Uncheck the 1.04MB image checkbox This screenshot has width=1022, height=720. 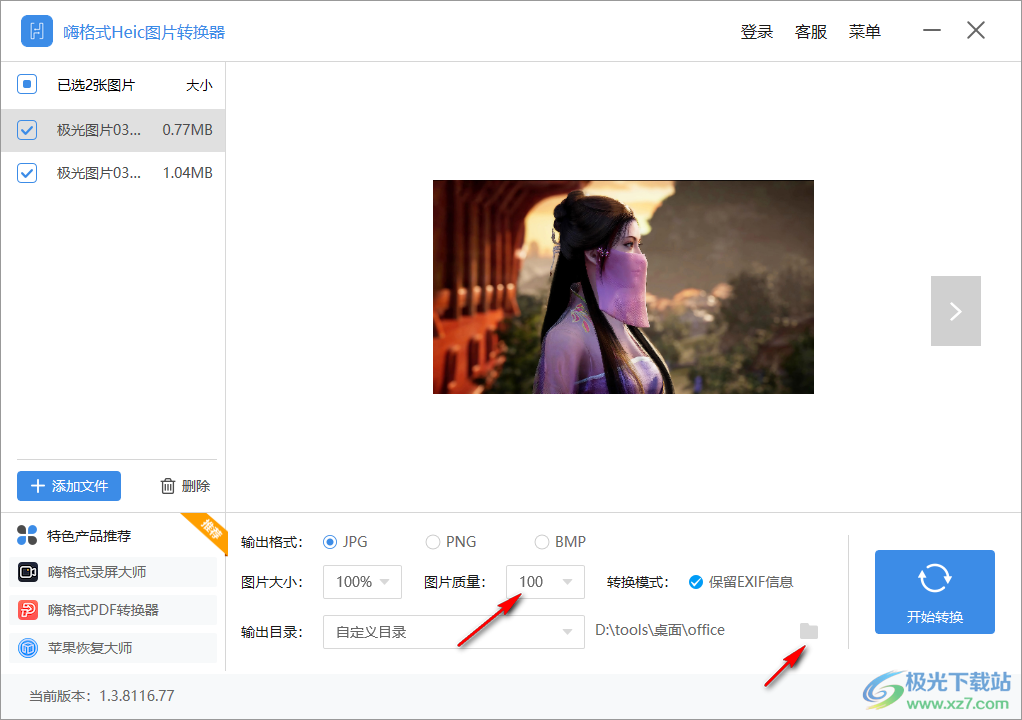coord(27,173)
